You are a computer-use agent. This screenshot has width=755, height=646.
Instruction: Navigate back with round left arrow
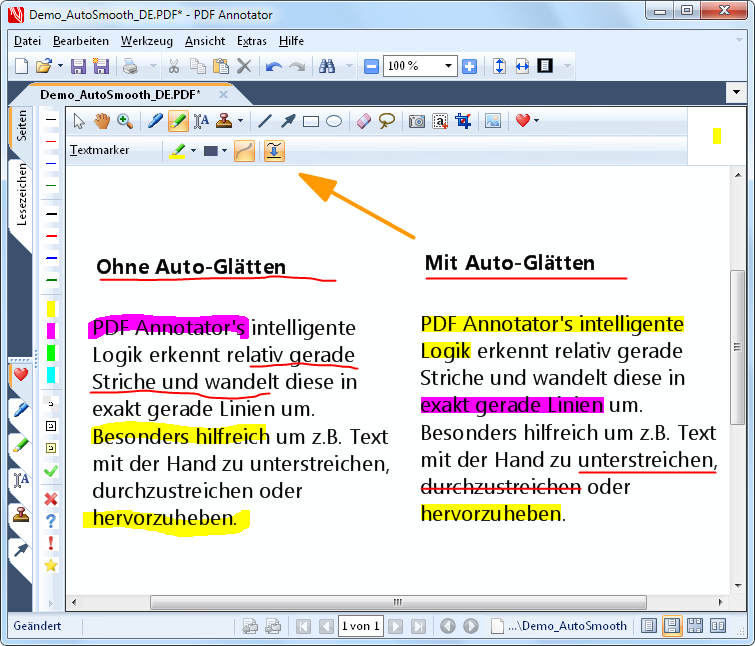[448, 626]
